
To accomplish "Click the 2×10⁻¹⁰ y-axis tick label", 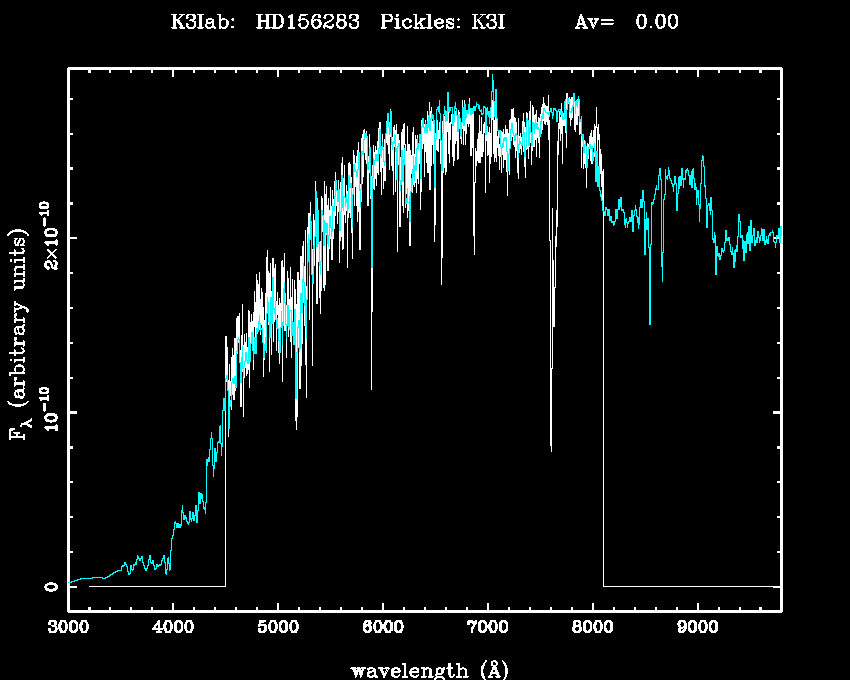I will [x=48, y=235].
